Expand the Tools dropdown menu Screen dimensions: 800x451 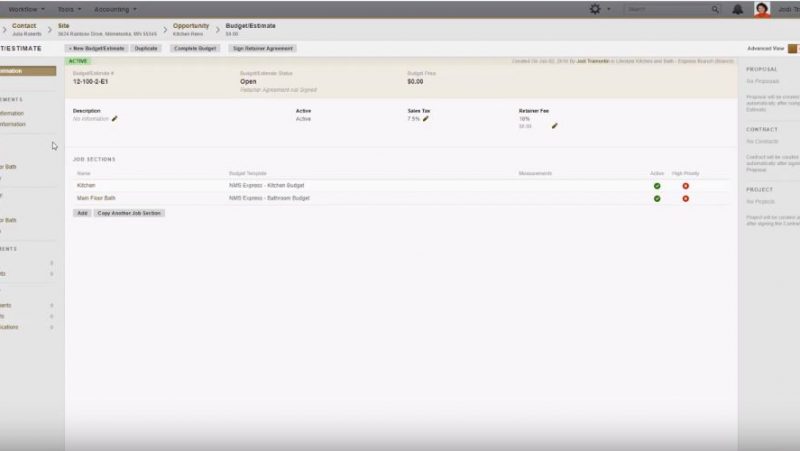point(72,9)
